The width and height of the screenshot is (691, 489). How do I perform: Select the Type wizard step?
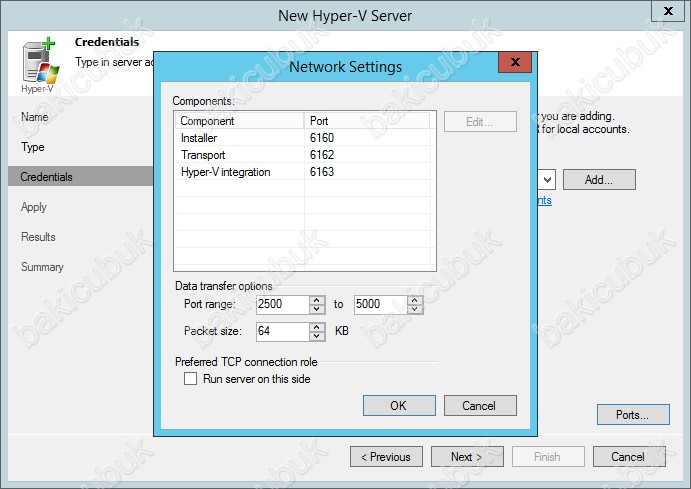[x=33, y=147]
